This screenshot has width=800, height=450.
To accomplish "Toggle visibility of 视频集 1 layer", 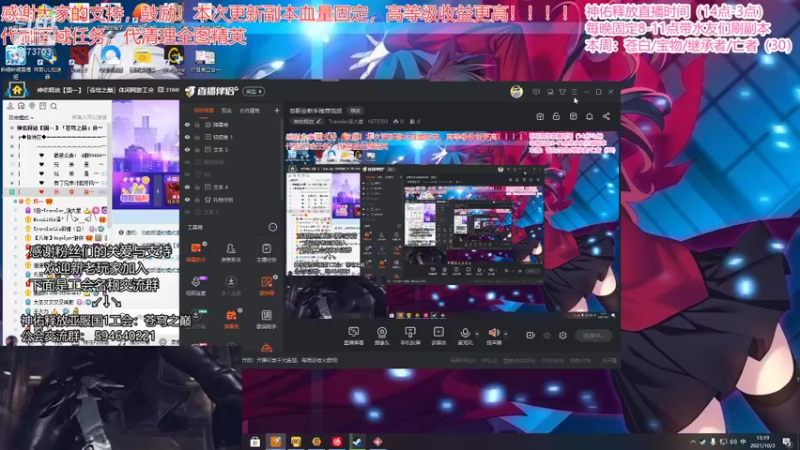I will [187, 137].
